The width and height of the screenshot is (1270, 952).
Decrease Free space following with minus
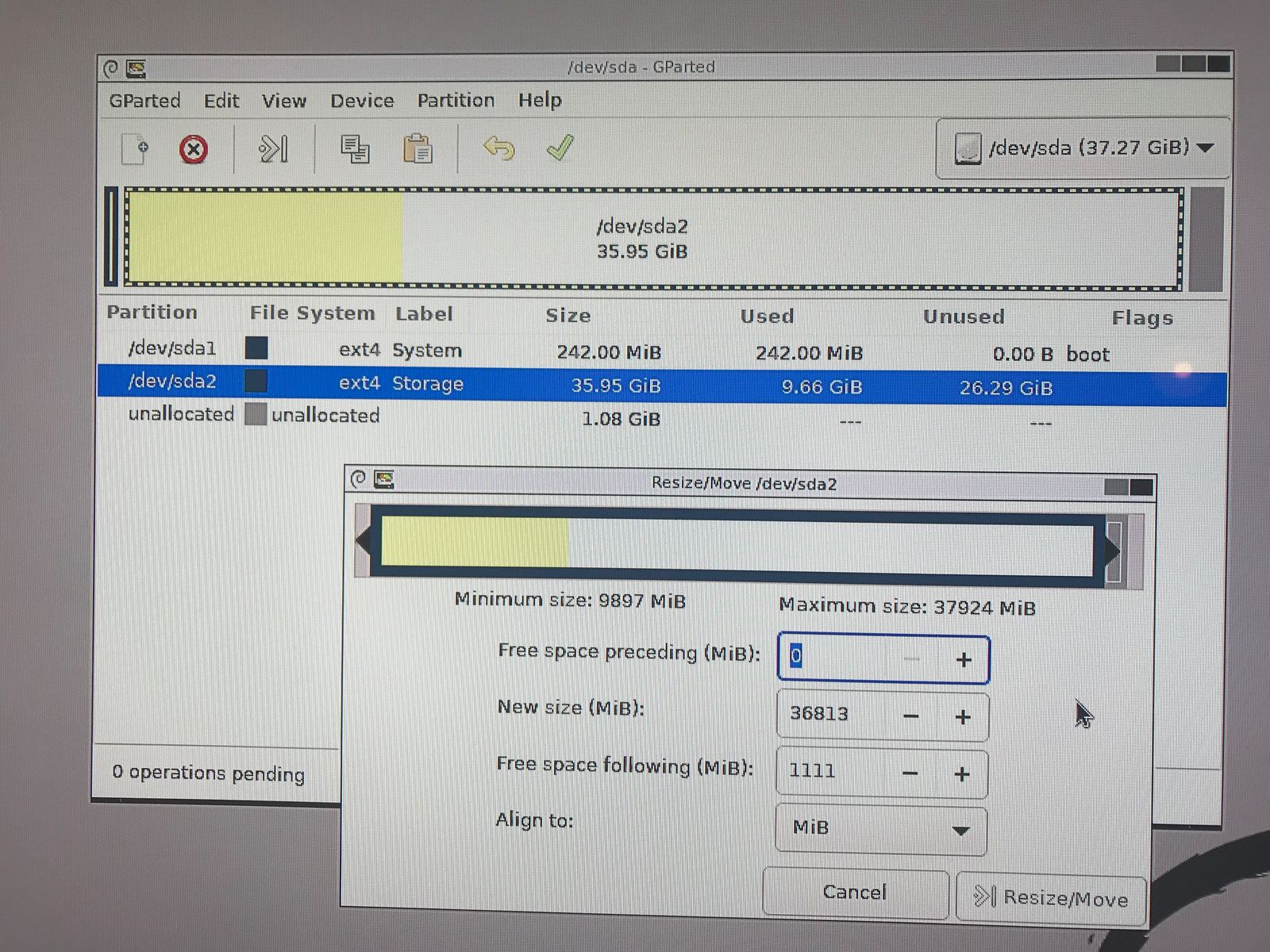[x=910, y=773]
